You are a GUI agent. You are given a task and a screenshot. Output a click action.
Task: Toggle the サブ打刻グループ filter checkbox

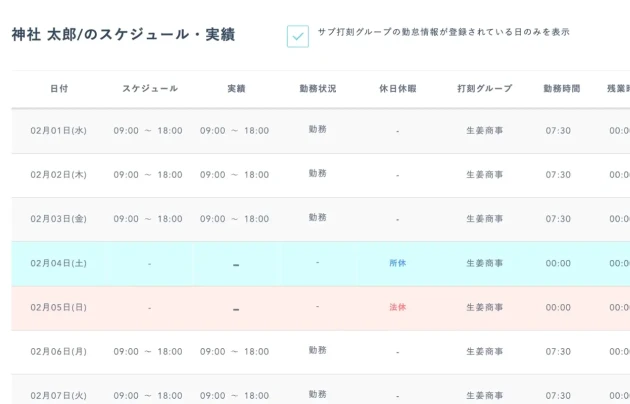(298, 36)
